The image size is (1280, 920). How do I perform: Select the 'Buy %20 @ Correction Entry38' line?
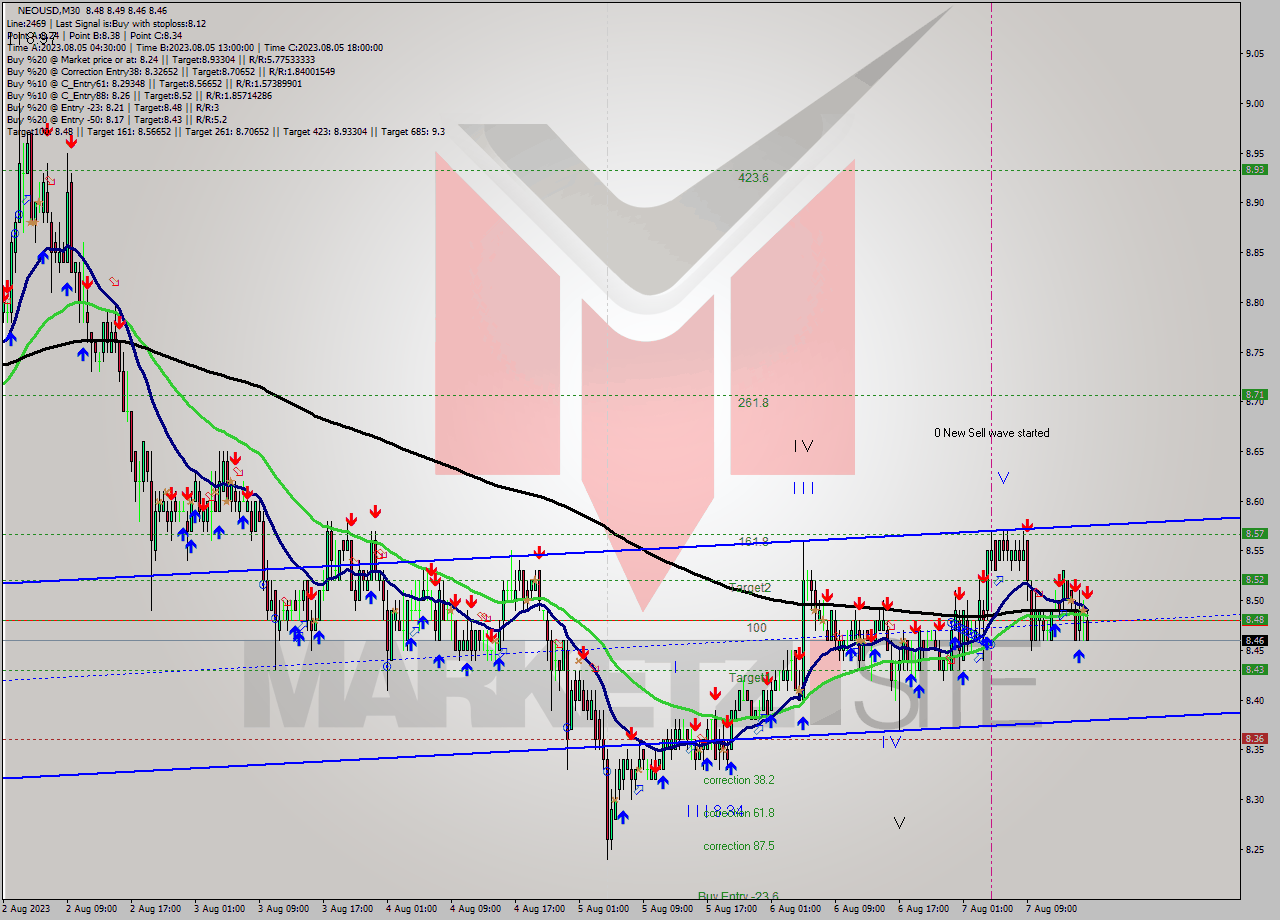170,71
